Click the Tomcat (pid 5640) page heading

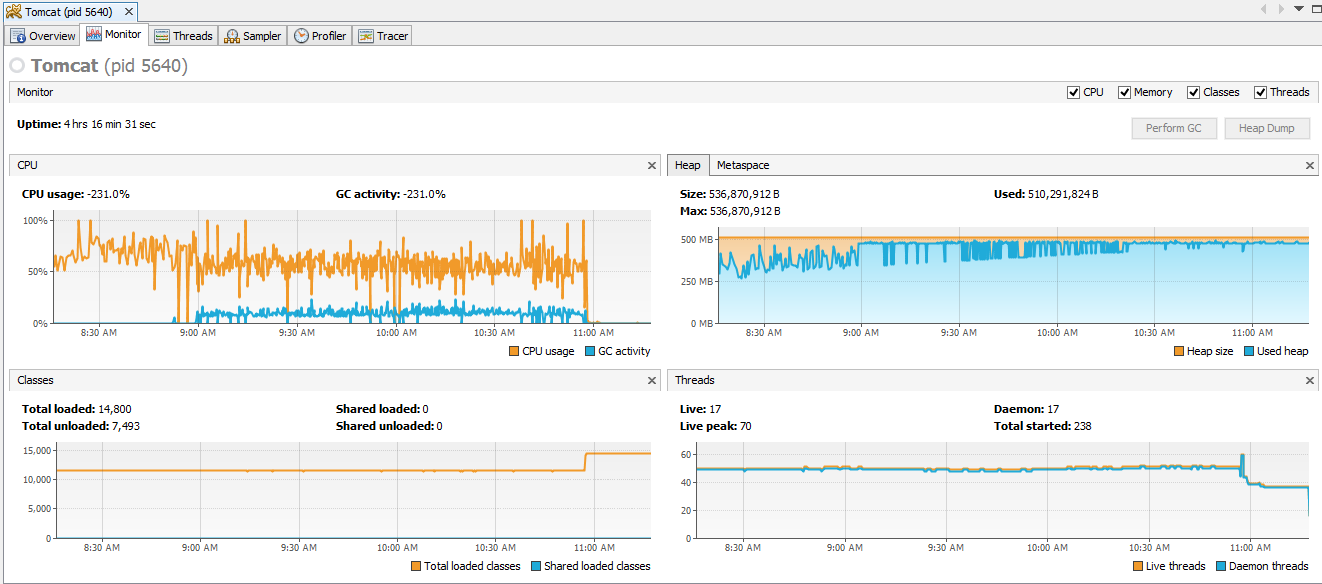[x=109, y=65]
